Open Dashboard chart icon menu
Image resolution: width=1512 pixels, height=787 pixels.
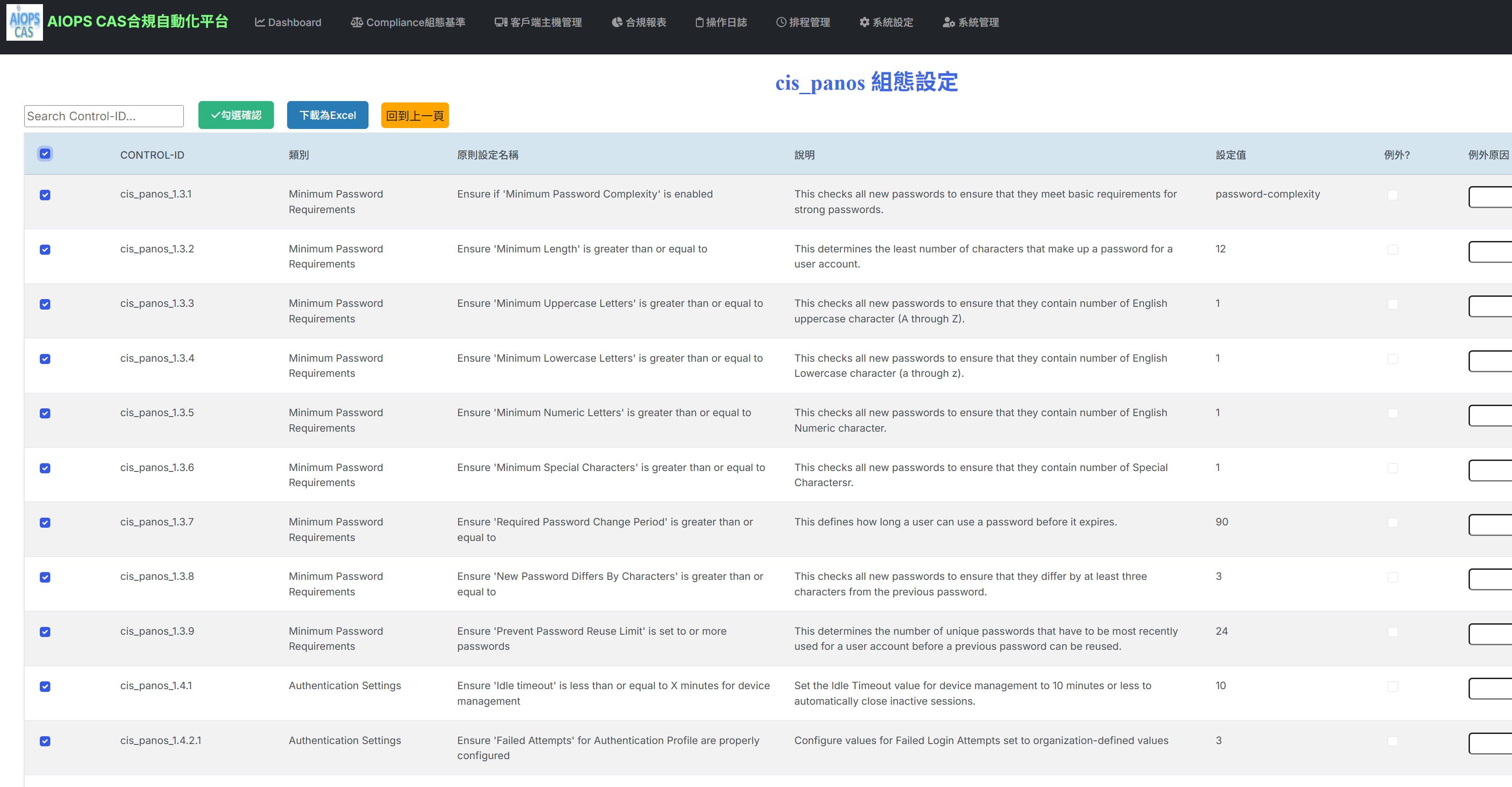pyautogui.click(x=259, y=22)
